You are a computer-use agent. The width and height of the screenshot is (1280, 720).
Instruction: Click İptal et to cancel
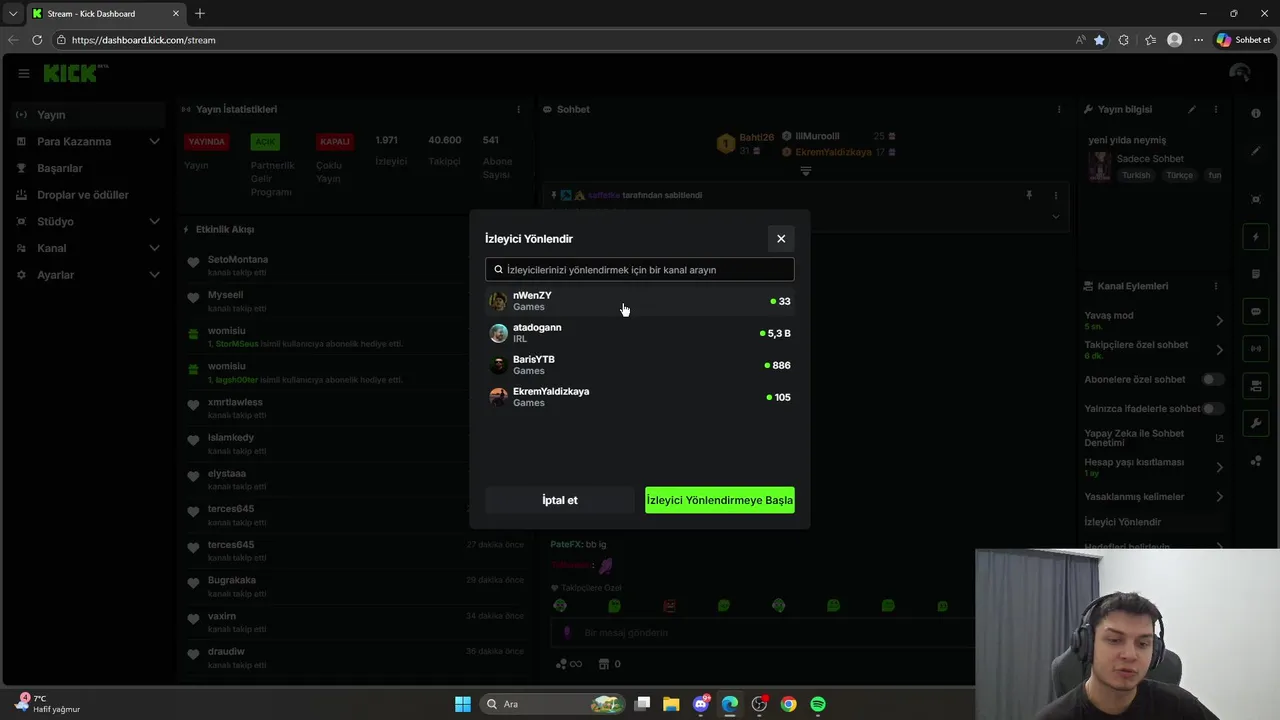point(560,500)
